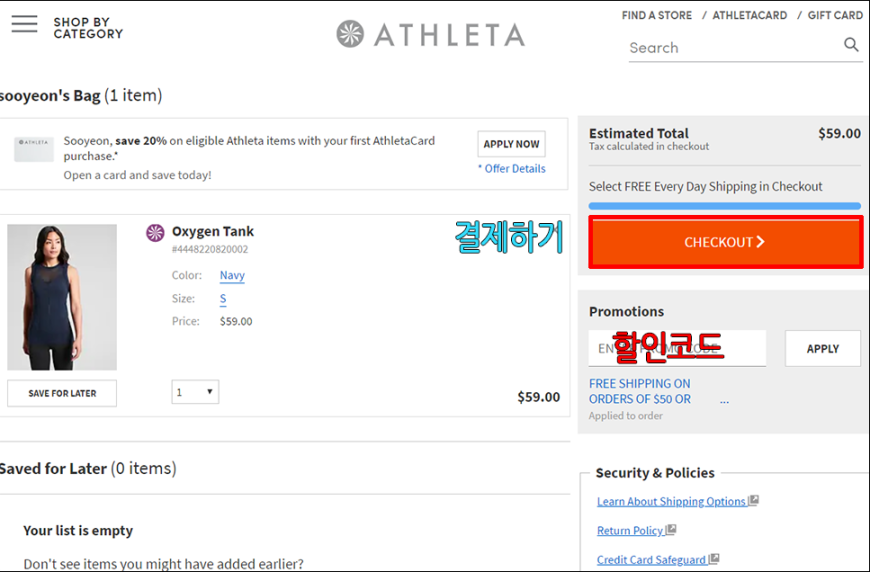Viewport: 870px width, 572px height.
Task: Click the orange Checkout button
Action: click(x=725, y=242)
